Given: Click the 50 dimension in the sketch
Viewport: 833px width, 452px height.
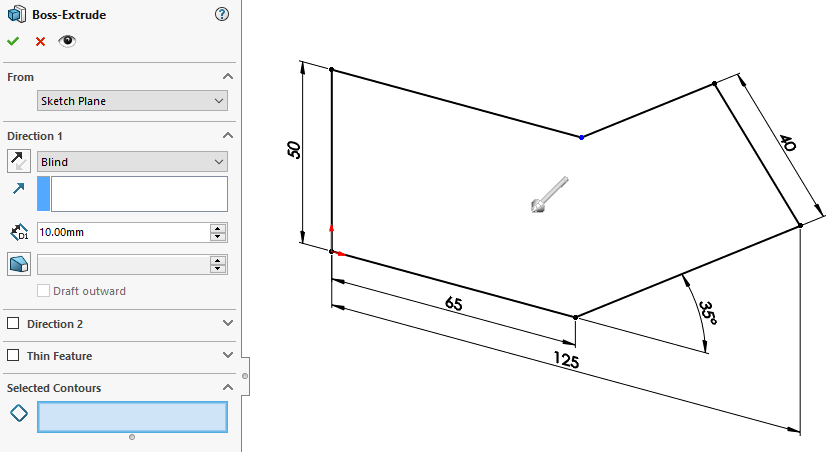Looking at the screenshot, I should [294, 150].
